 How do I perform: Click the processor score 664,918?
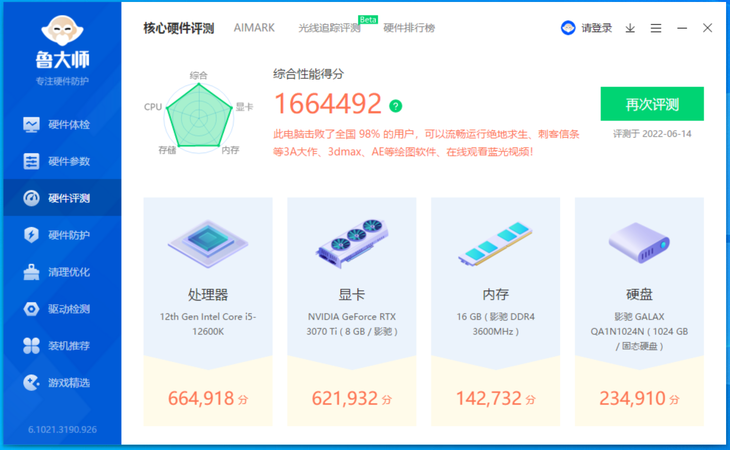201,398
